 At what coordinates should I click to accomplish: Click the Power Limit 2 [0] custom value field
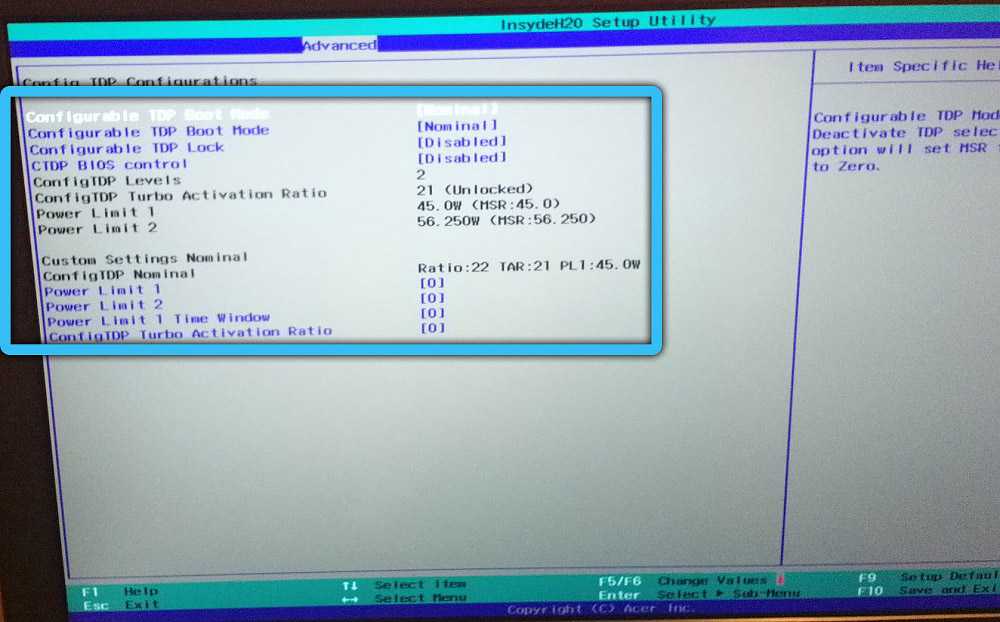[432, 298]
